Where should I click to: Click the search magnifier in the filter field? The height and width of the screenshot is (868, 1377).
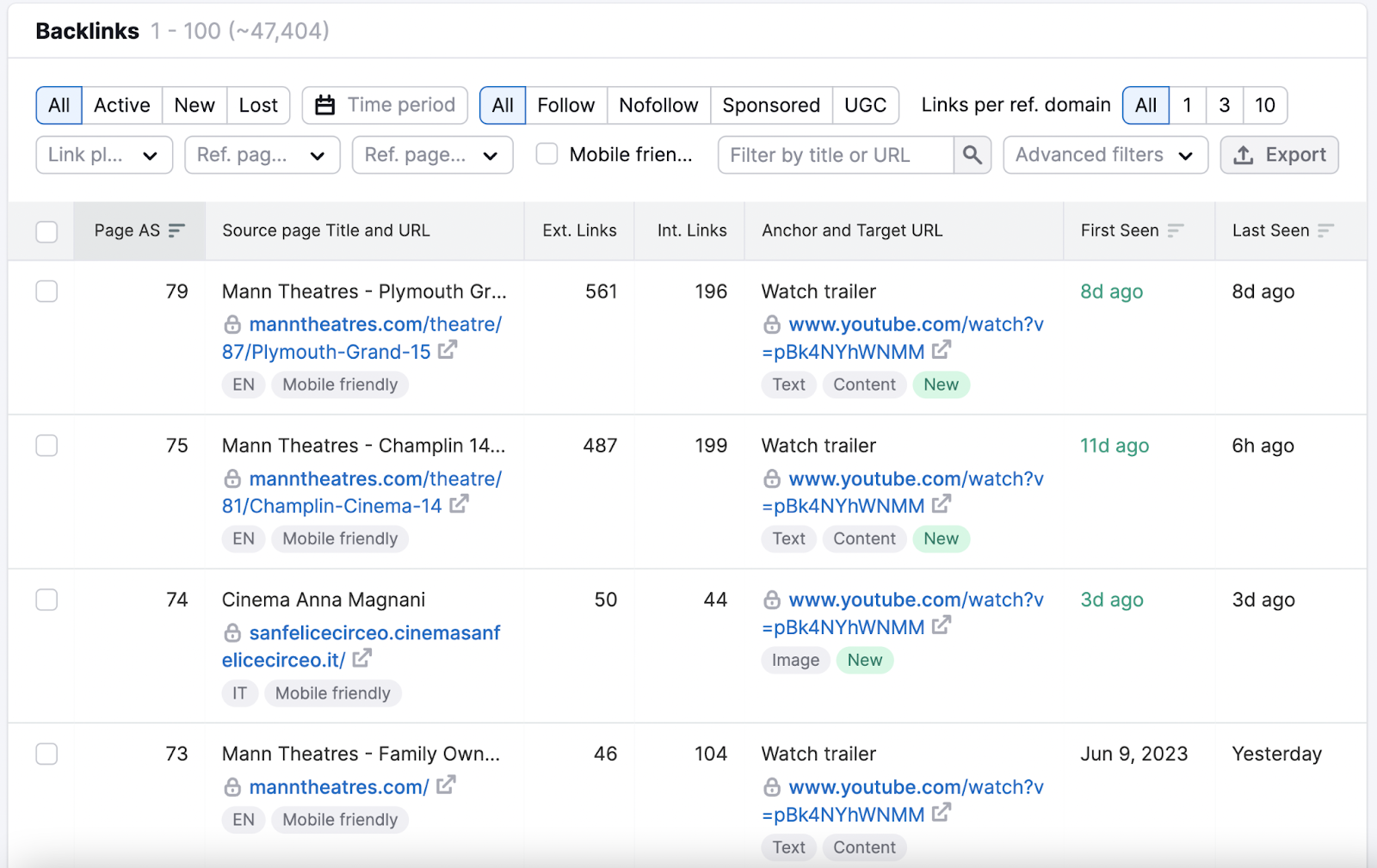point(972,155)
